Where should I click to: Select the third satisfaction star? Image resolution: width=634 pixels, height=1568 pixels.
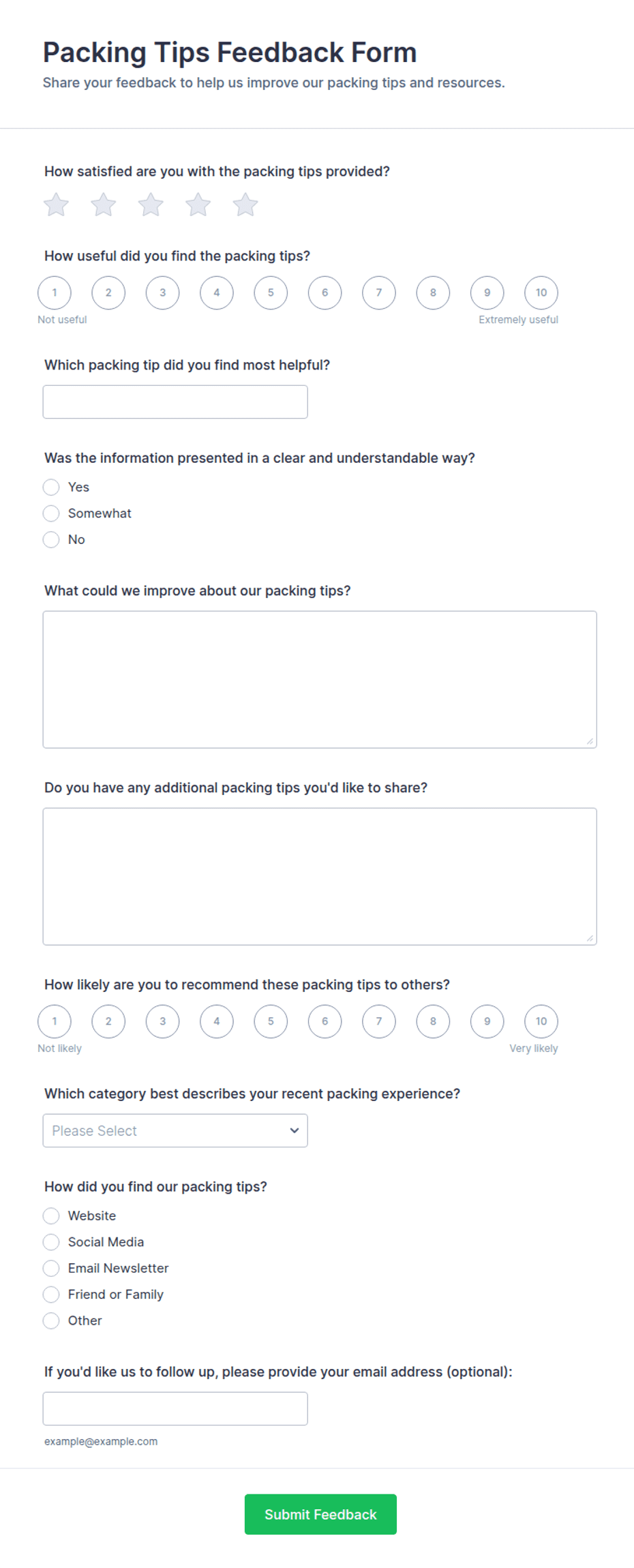151,205
